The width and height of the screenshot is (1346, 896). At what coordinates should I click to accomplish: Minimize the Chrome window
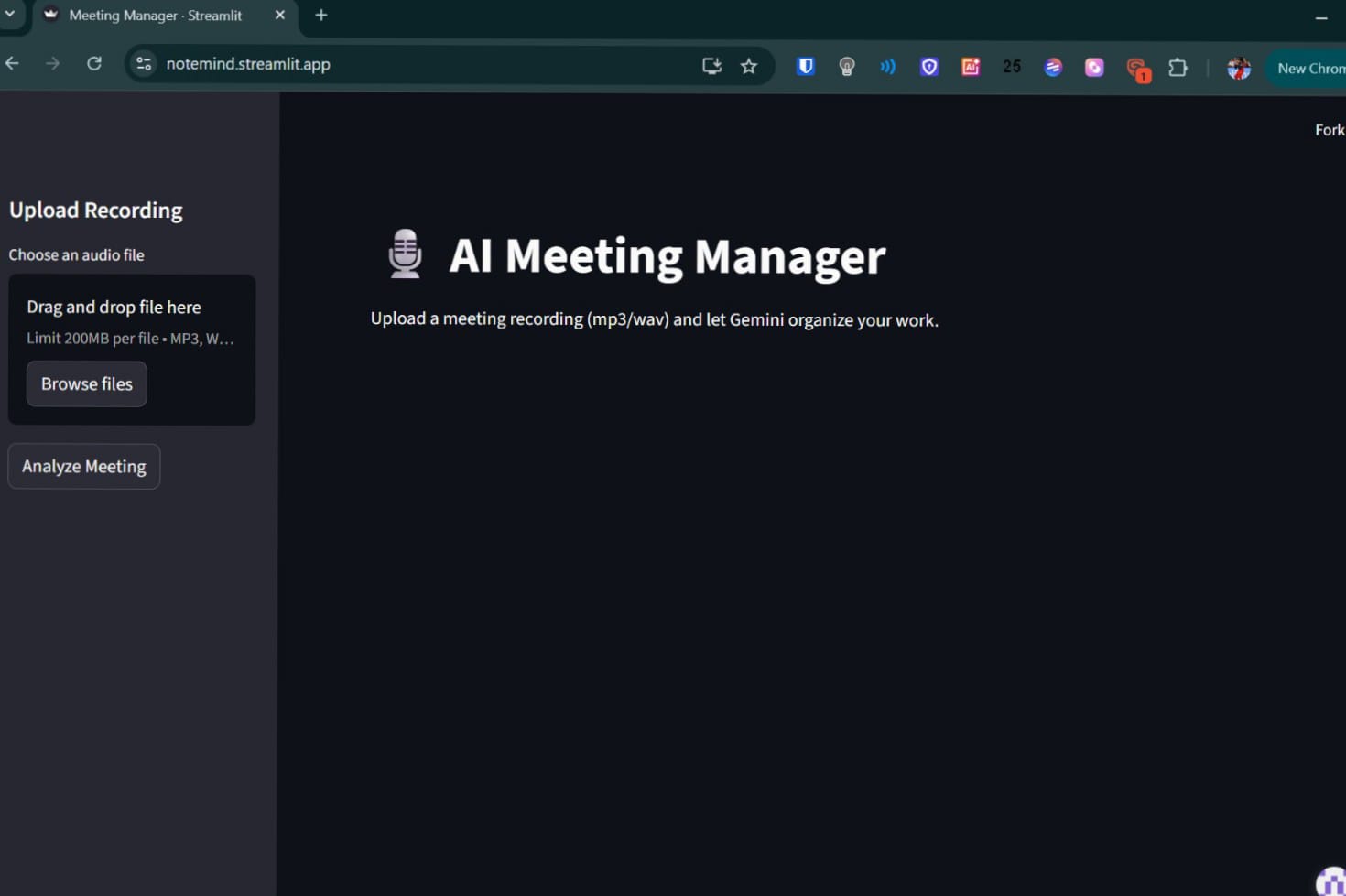pos(1321,18)
